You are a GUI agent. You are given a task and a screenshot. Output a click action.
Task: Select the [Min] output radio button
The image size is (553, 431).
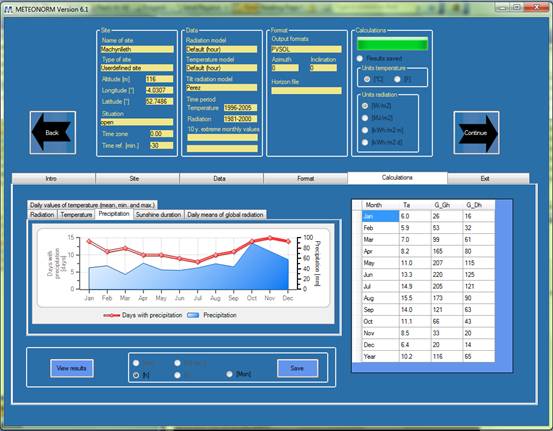[230, 374]
